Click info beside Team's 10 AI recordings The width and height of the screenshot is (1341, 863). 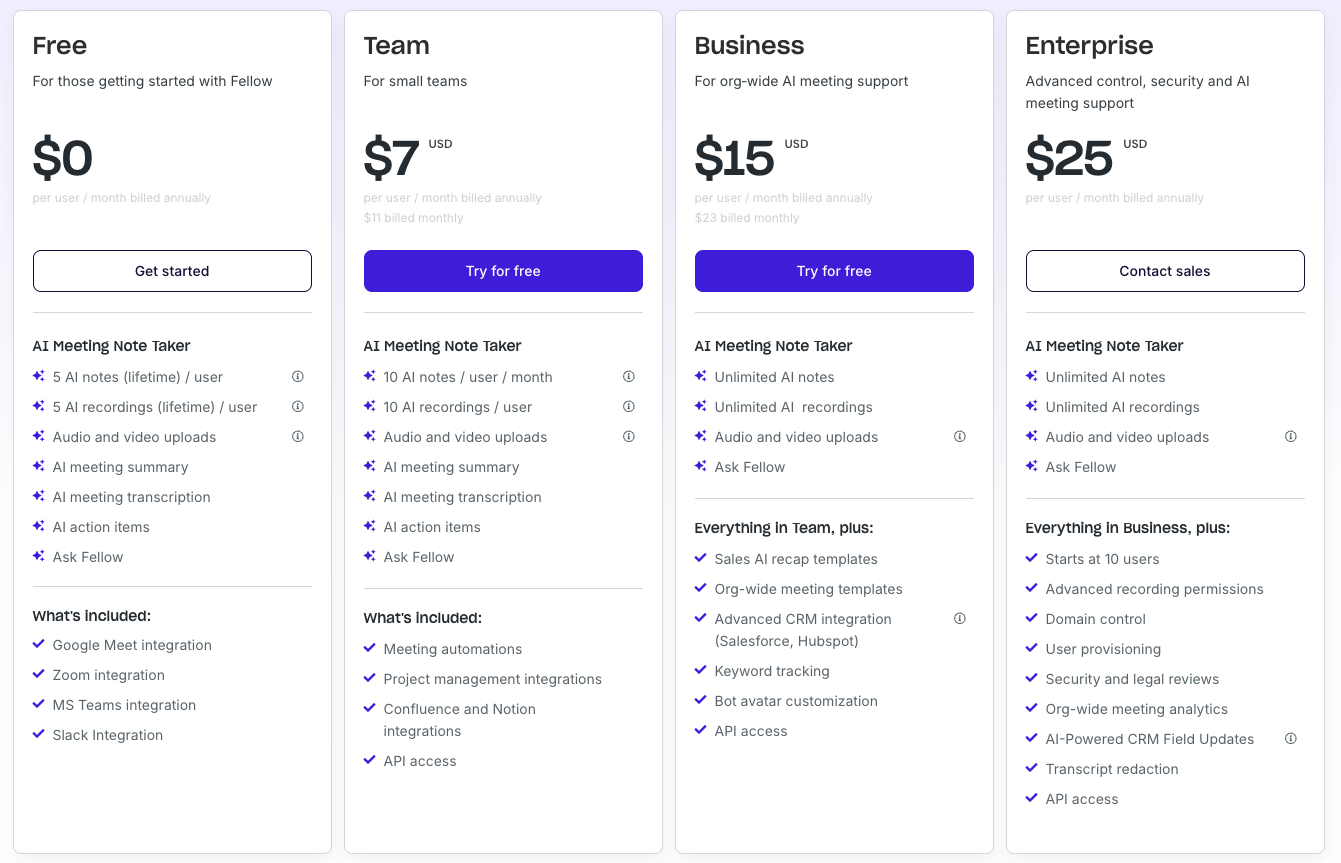point(628,406)
